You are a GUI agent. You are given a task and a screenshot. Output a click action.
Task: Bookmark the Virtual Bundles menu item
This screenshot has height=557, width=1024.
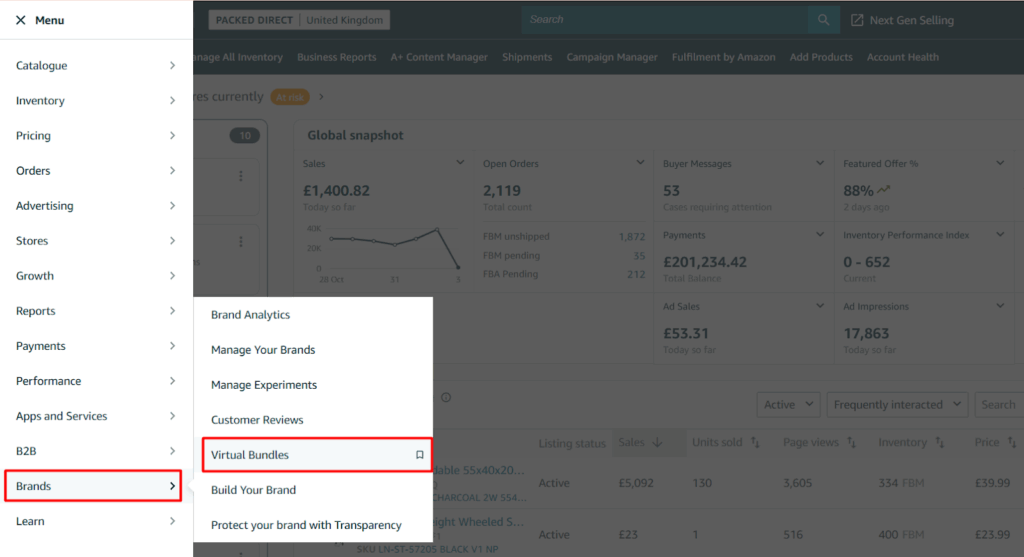coord(420,455)
